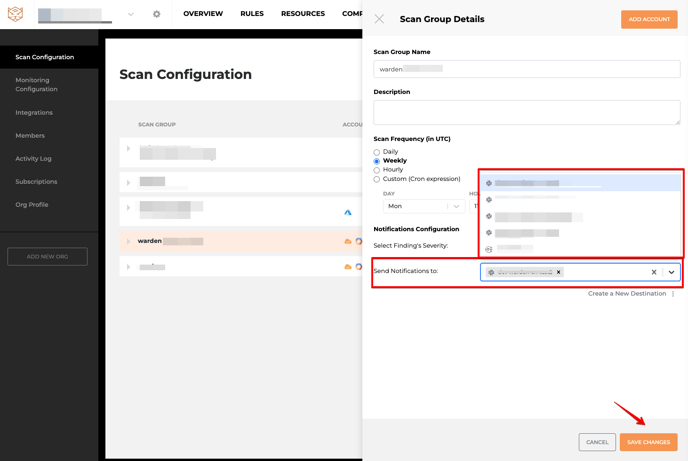Clear all selections in Send Notifications to
Viewport: 688px width, 461px height.
tap(654, 272)
